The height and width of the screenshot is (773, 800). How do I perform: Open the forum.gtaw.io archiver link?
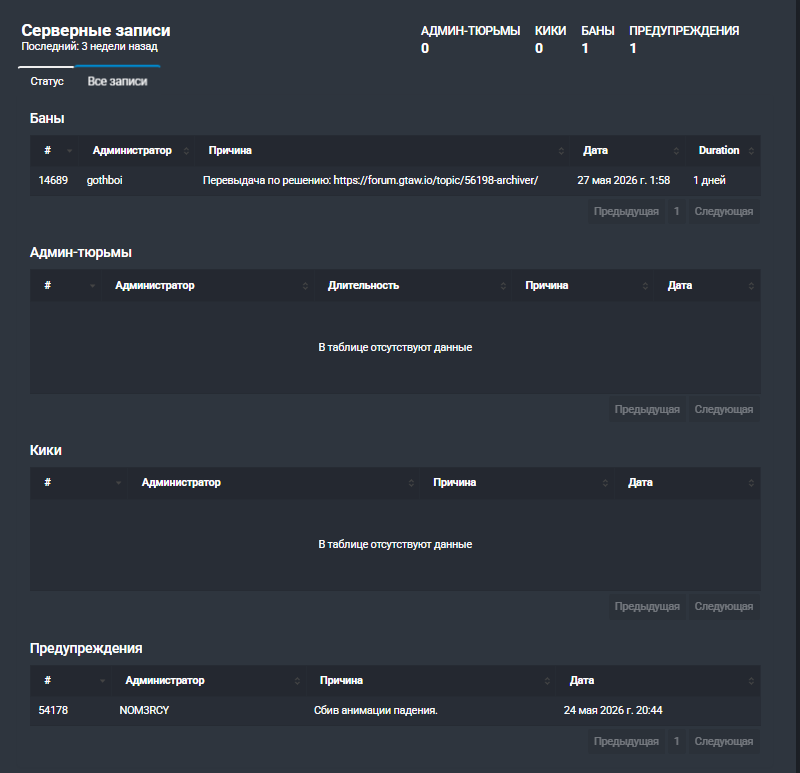click(436, 180)
